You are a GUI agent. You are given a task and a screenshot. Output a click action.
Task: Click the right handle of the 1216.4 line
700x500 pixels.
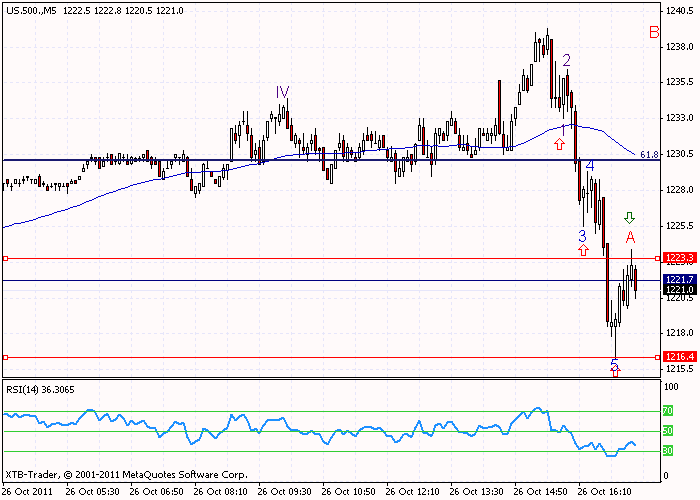click(657, 357)
